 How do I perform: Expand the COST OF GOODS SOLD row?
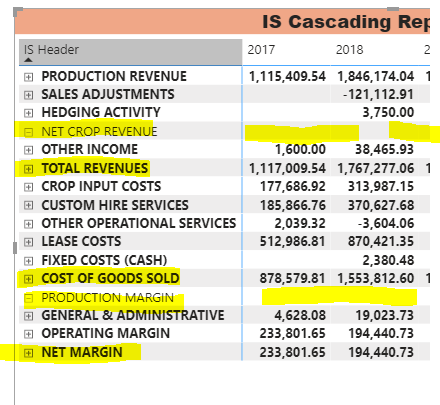pyautogui.click(x=28, y=279)
